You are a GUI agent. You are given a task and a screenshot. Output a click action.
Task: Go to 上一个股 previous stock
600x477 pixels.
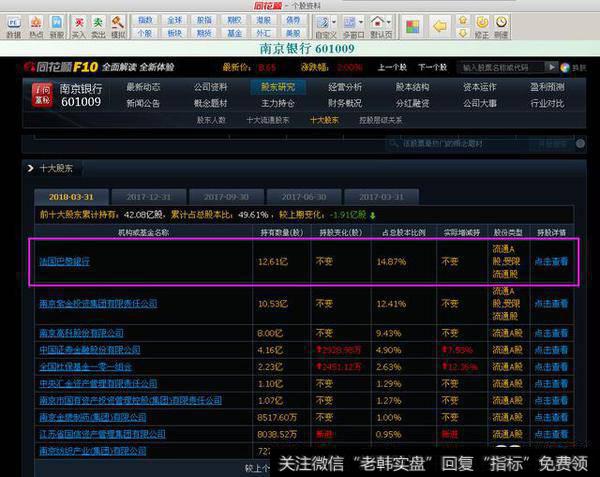pos(392,68)
